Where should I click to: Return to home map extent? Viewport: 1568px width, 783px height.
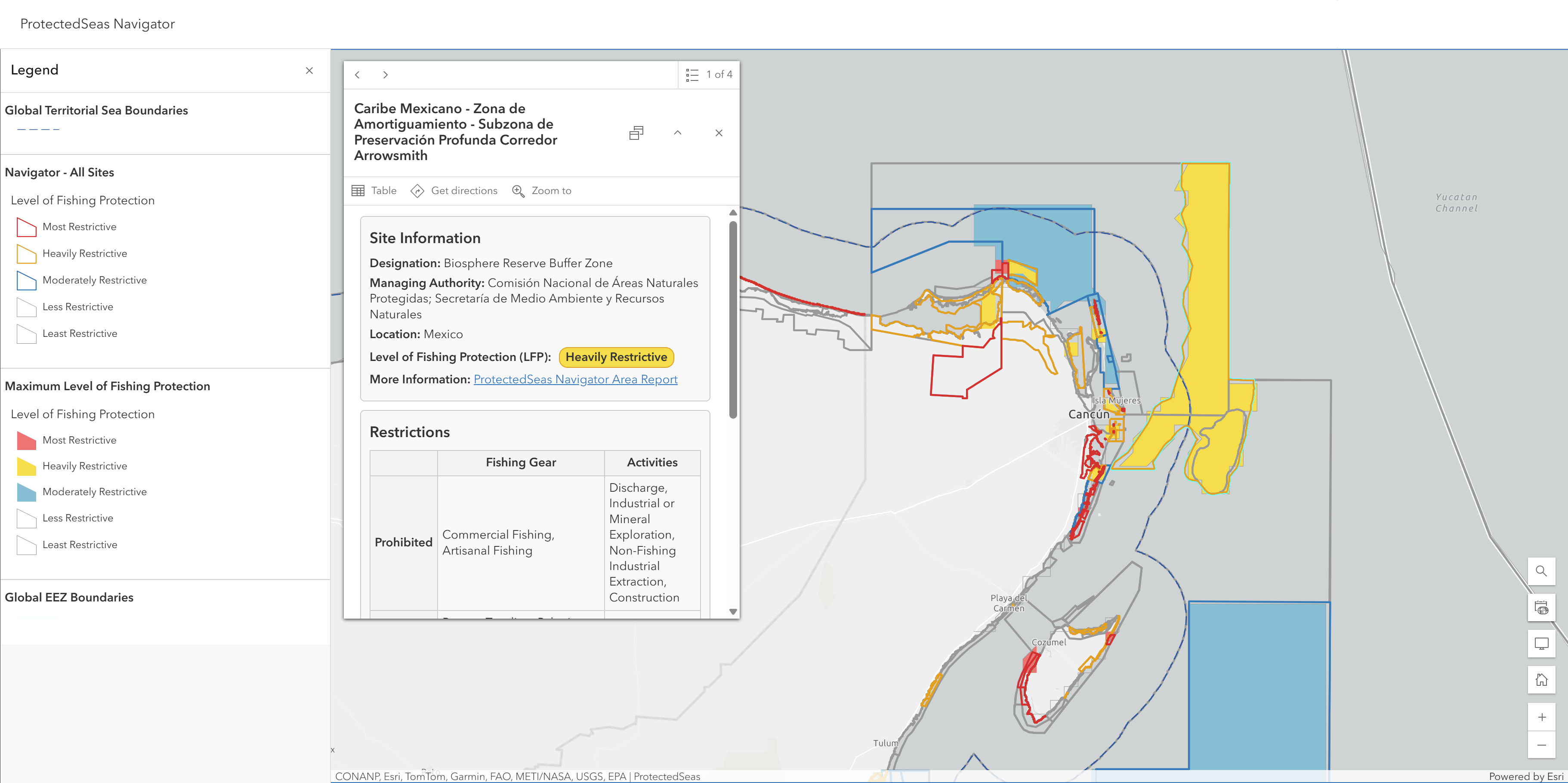(1540, 680)
